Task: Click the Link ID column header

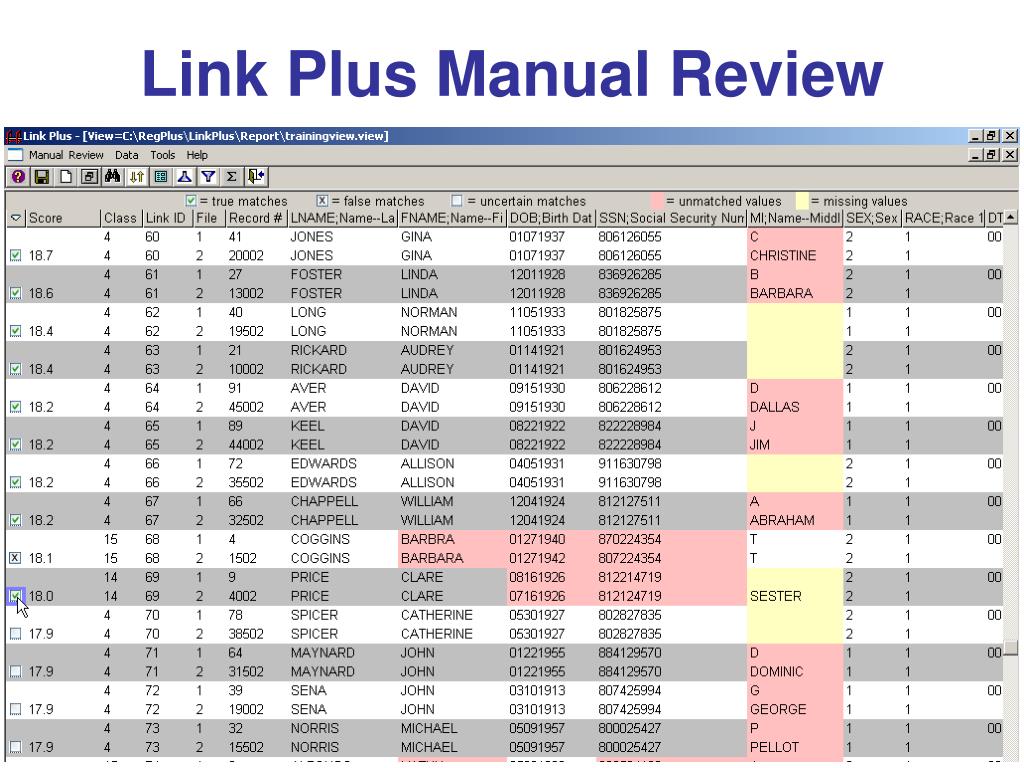Action: (x=166, y=218)
